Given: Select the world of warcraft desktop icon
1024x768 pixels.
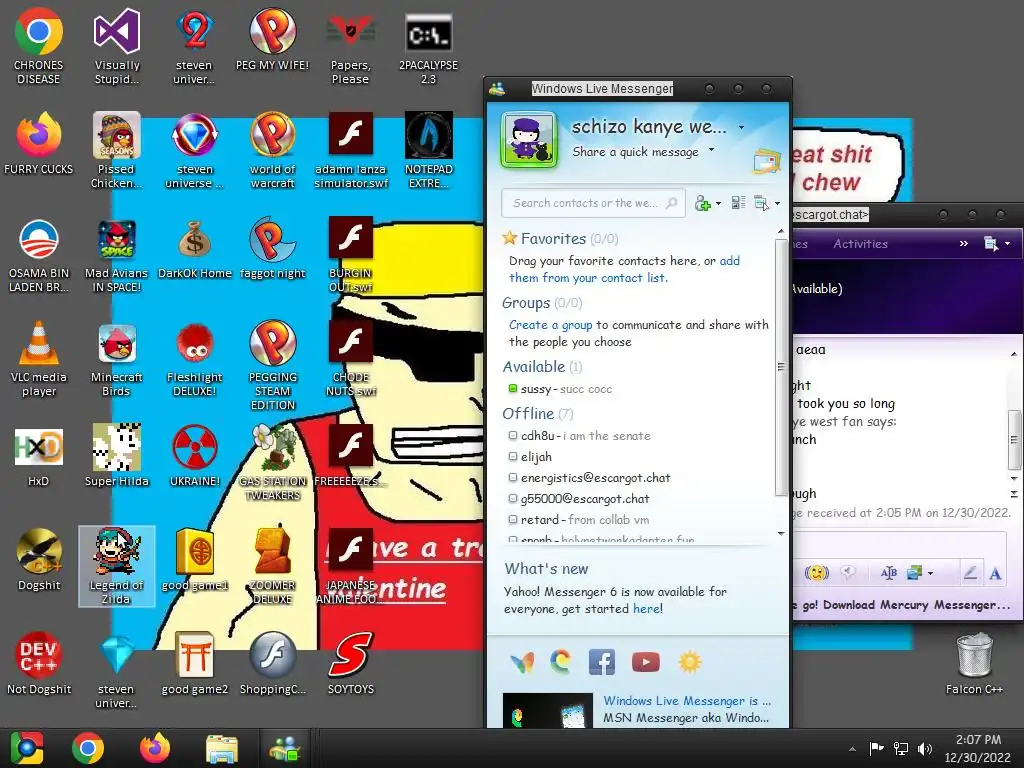Looking at the screenshot, I should click(272, 152).
